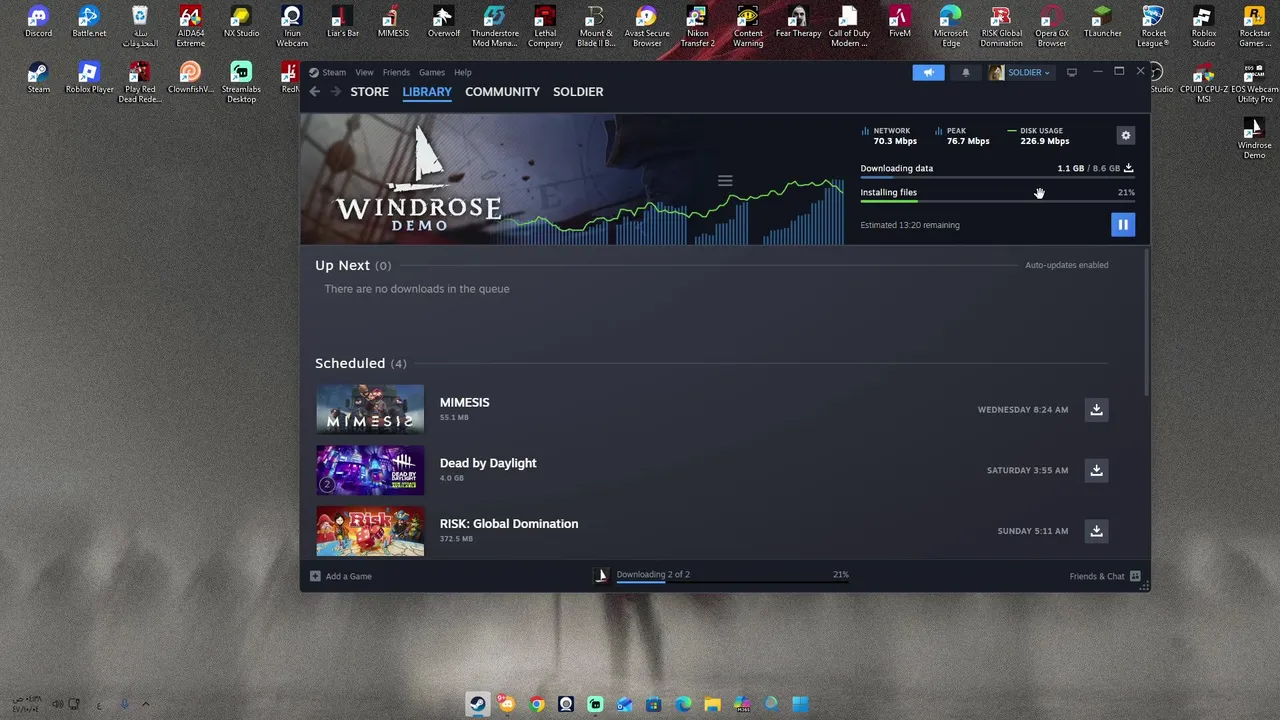Screen dimensions: 1280x720
Task: Open the Dead by Daylight thumbnail
Action: pyautogui.click(x=370, y=470)
